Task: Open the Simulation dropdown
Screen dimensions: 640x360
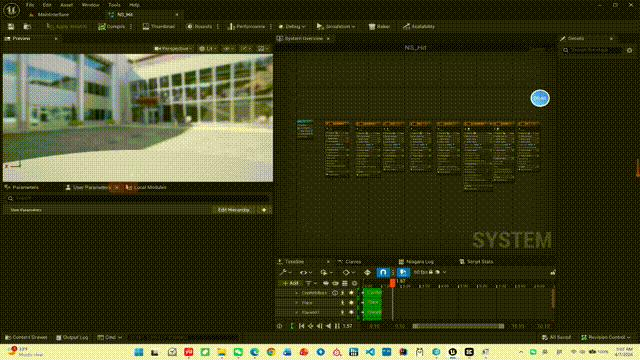Action: point(336,27)
